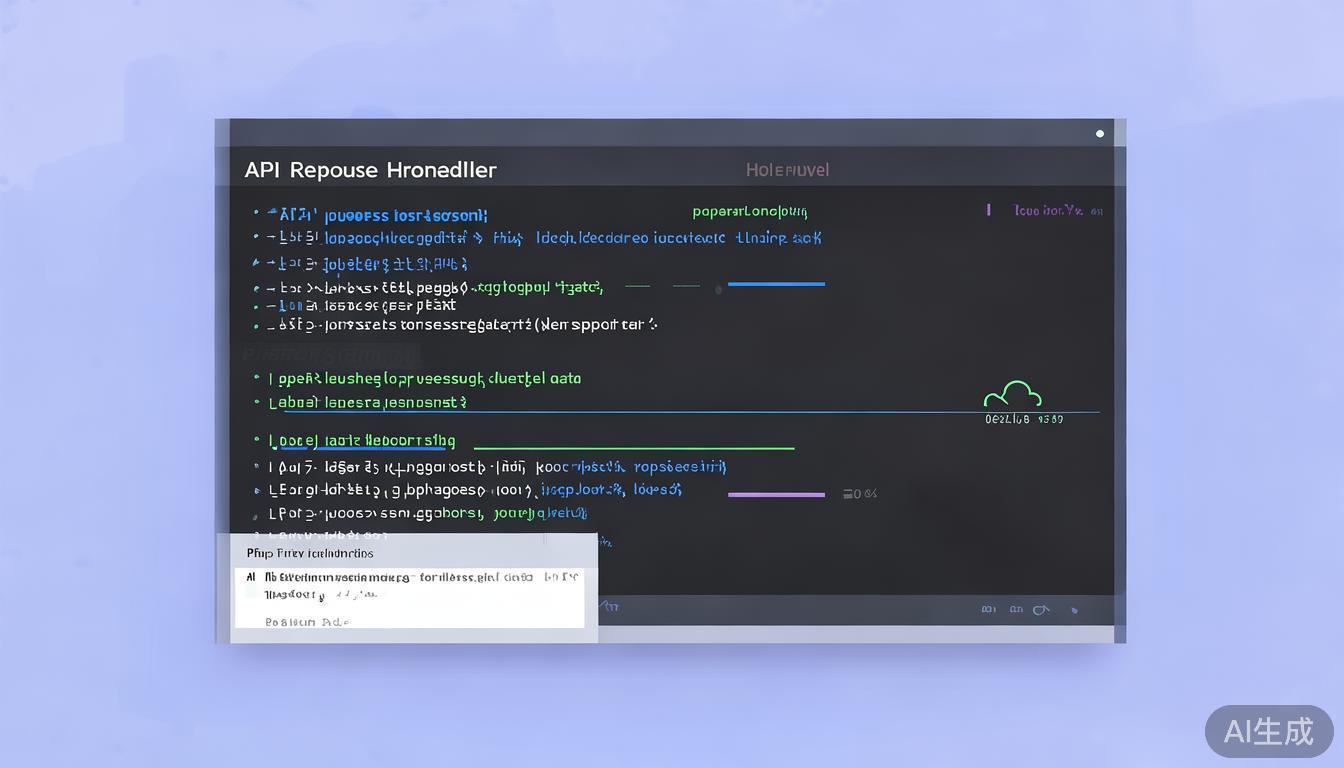
Task: Click the 'API Repouse Hronedller' title
Action: pos(370,170)
